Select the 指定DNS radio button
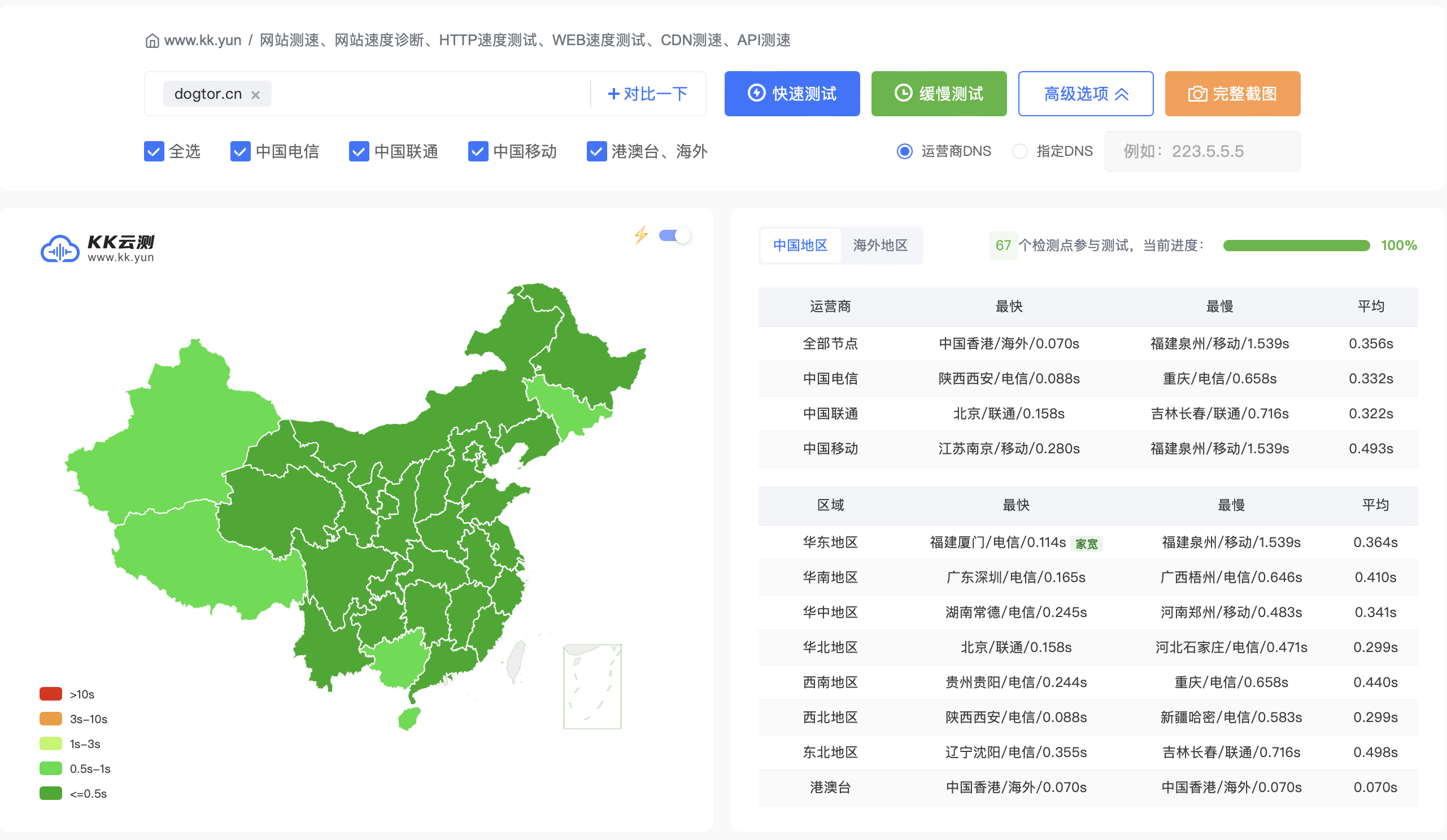The image size is (1447, 840). click(x=1020, y=151)
